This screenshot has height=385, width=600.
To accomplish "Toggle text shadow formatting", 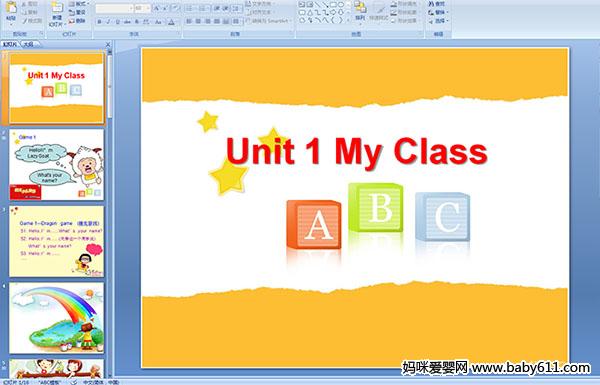I will click(137, 22).
